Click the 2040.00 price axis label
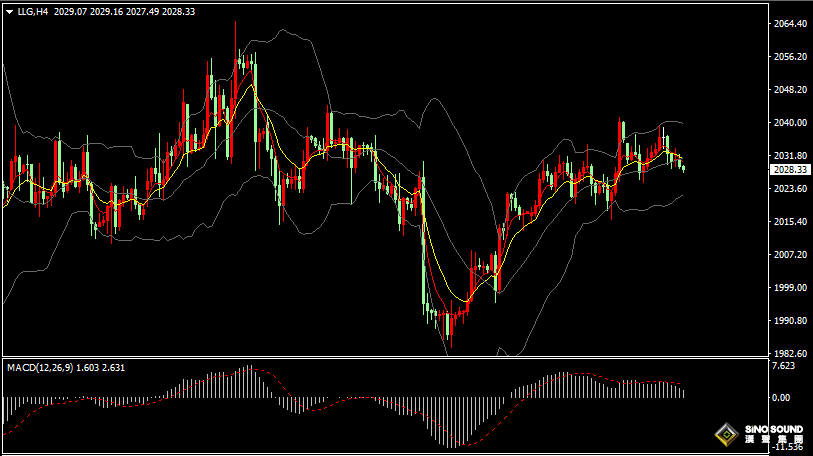Image resolution: width=813 pixels, height=456 pixels. coord(790,122)
